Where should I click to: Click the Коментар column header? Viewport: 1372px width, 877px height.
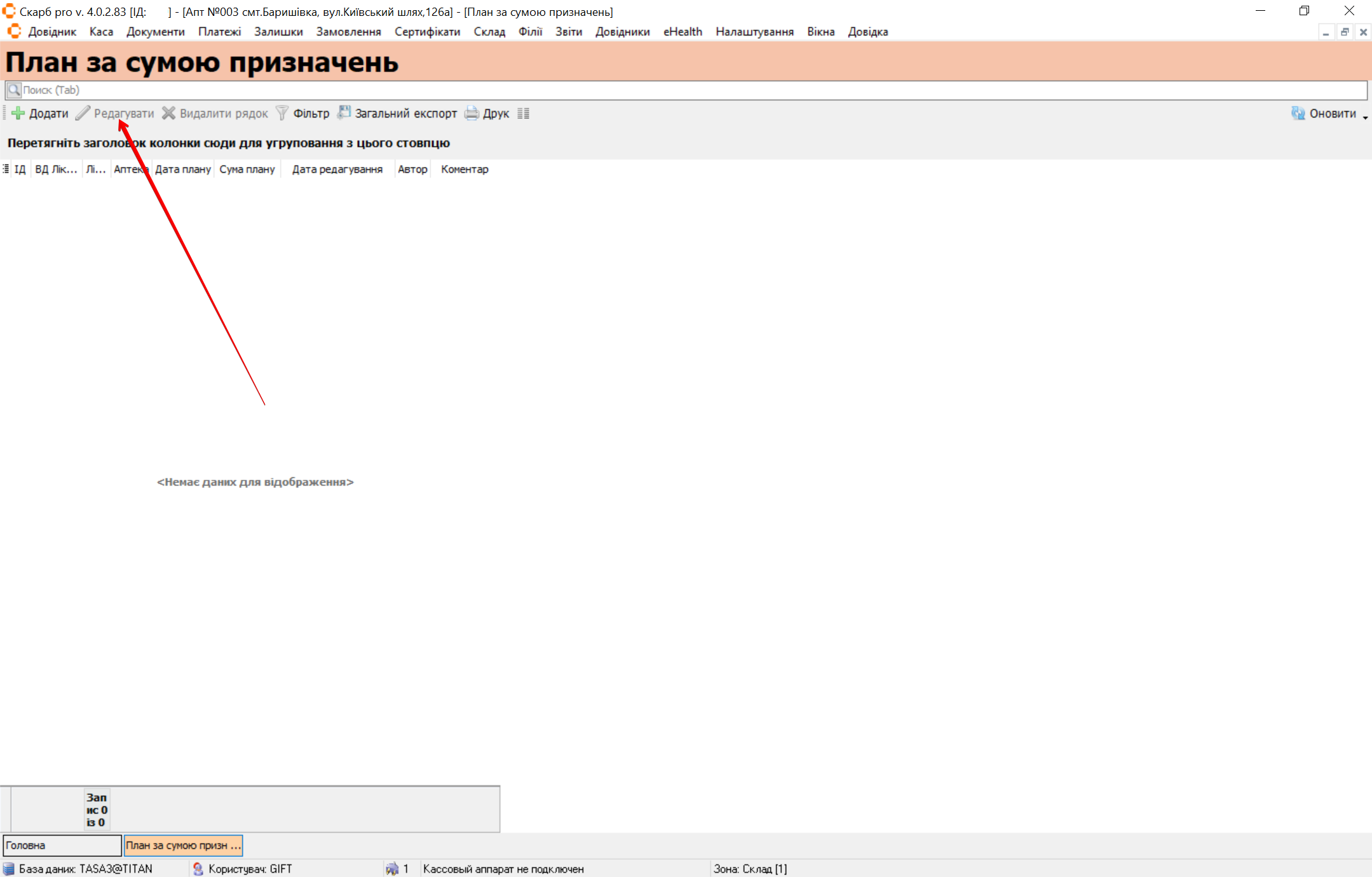pos(465,169)
